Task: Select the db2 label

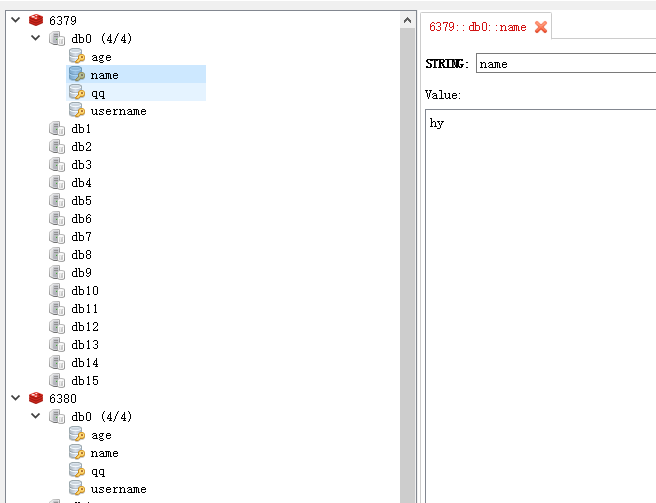Action: [81, 146]
